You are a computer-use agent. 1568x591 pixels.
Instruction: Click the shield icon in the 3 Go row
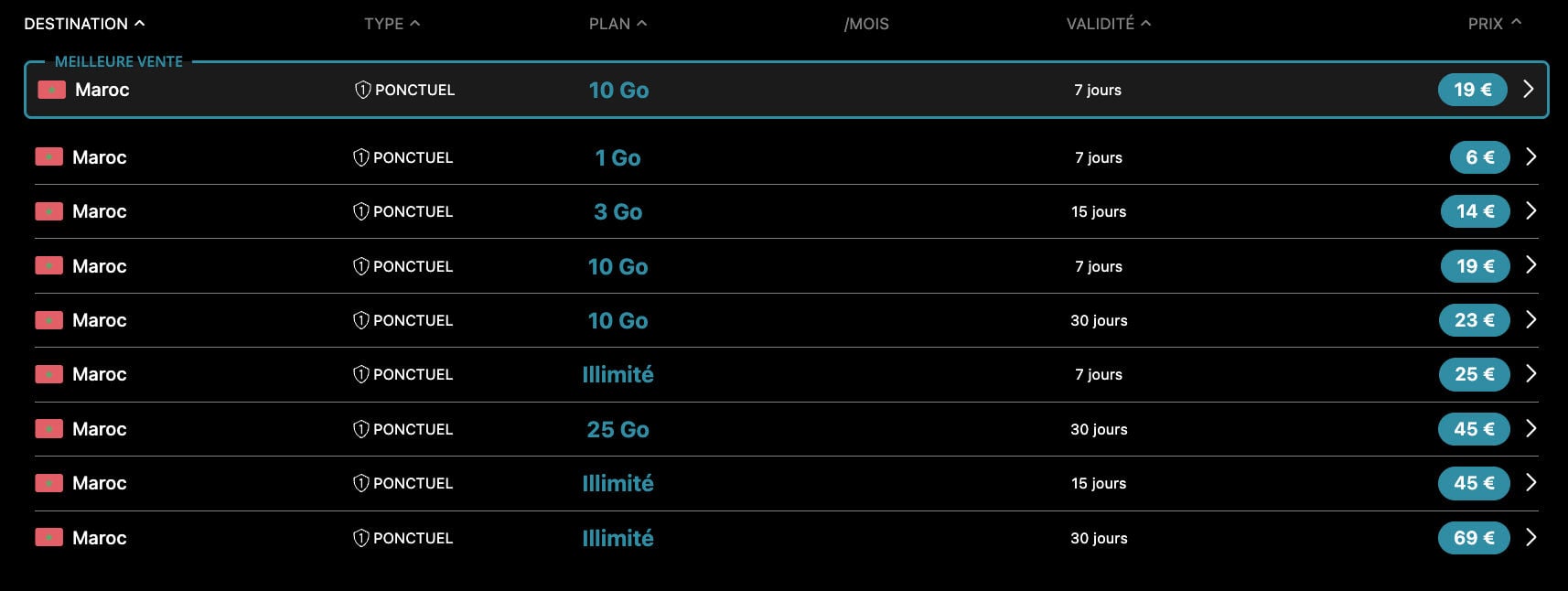click(361, 211)
